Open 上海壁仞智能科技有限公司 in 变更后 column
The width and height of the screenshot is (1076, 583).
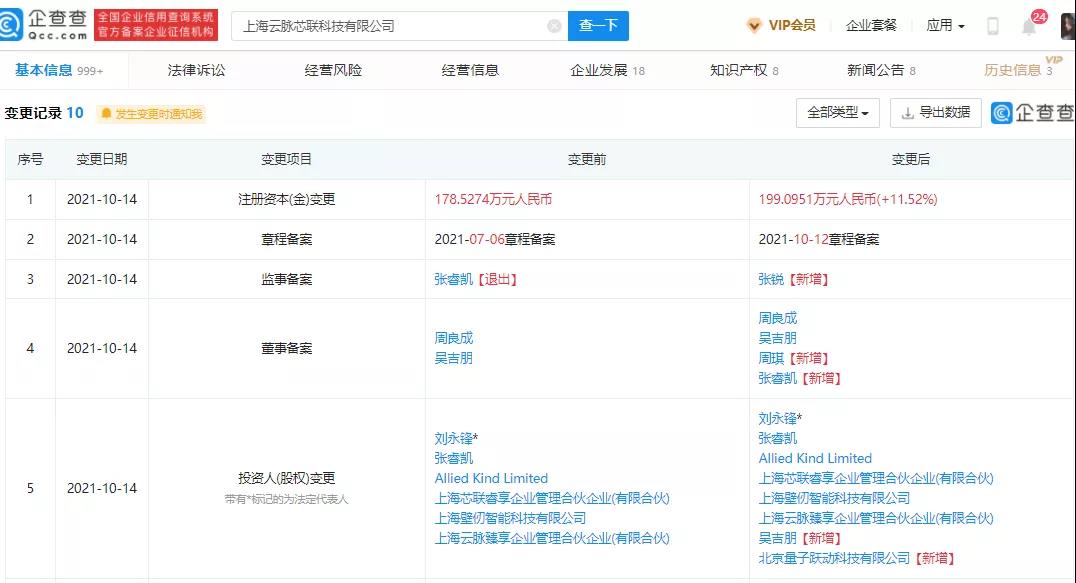point(834,498)
